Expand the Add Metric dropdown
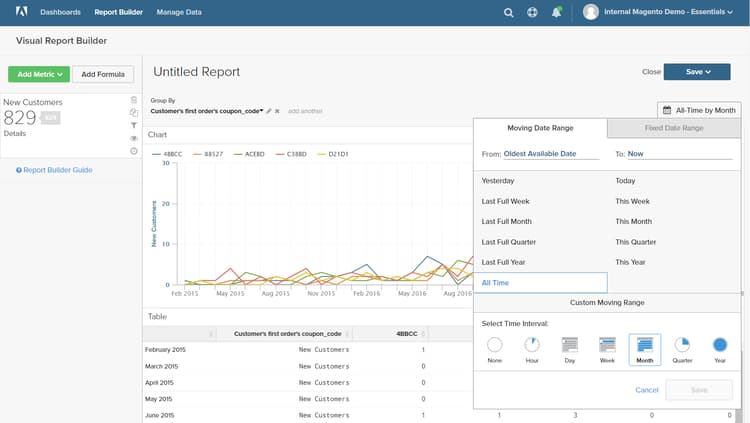 39,74
